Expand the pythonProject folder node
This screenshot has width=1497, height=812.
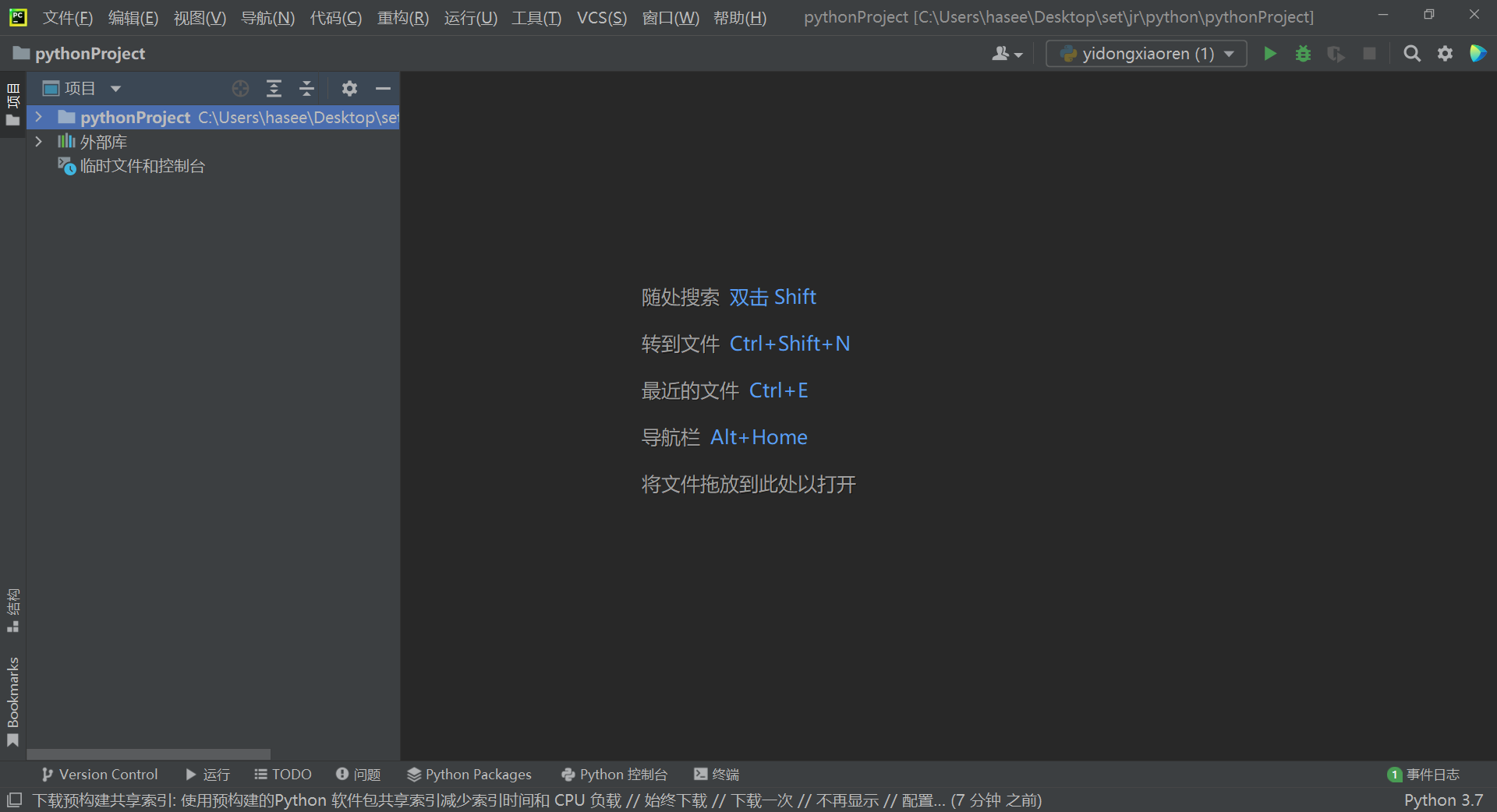38,117
